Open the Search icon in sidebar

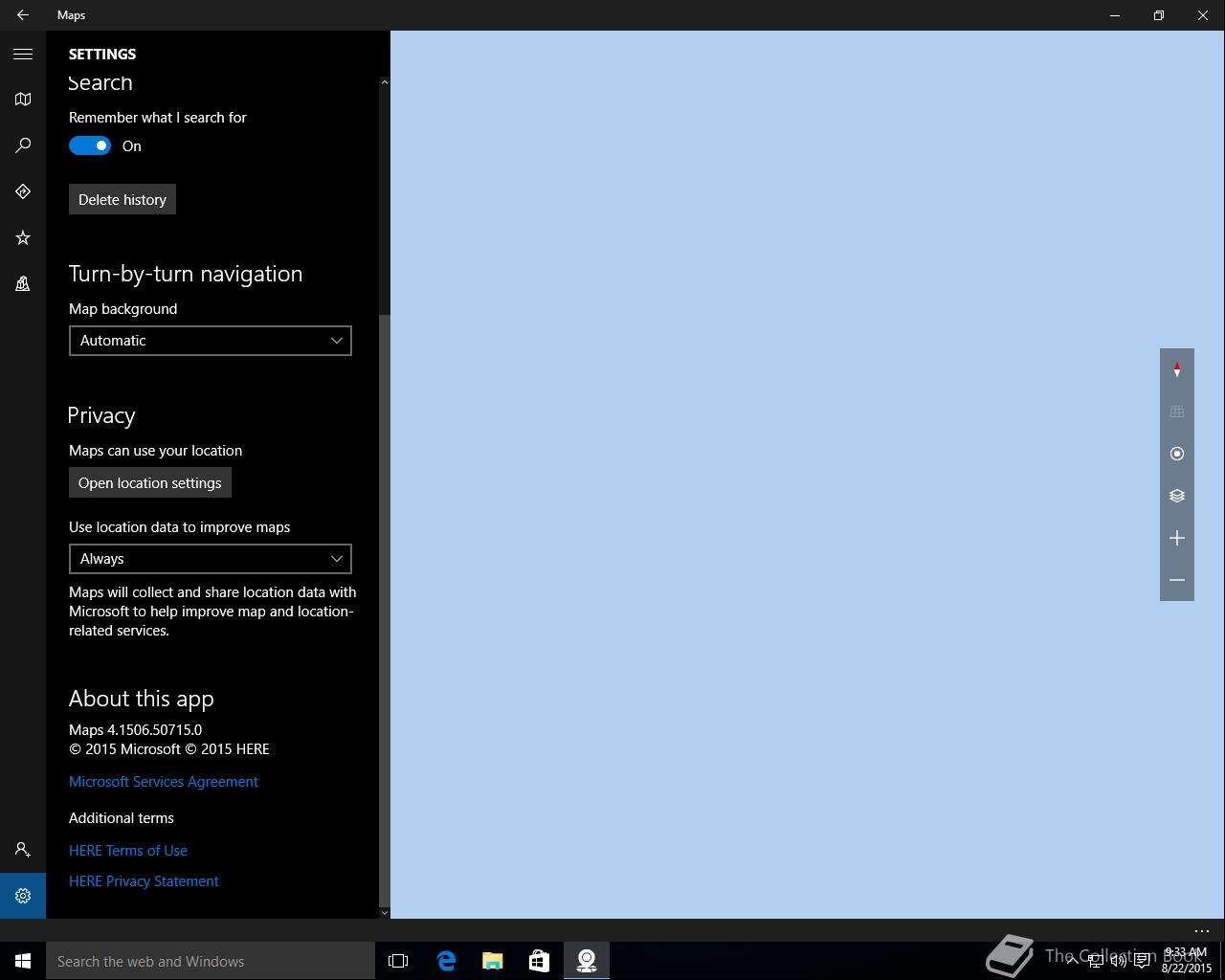pos(23,145)
